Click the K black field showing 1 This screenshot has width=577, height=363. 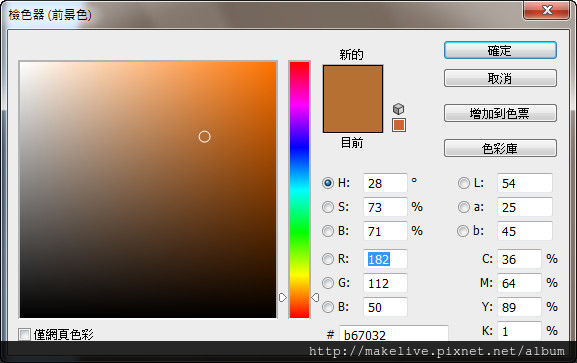click(x=519, y=331)
